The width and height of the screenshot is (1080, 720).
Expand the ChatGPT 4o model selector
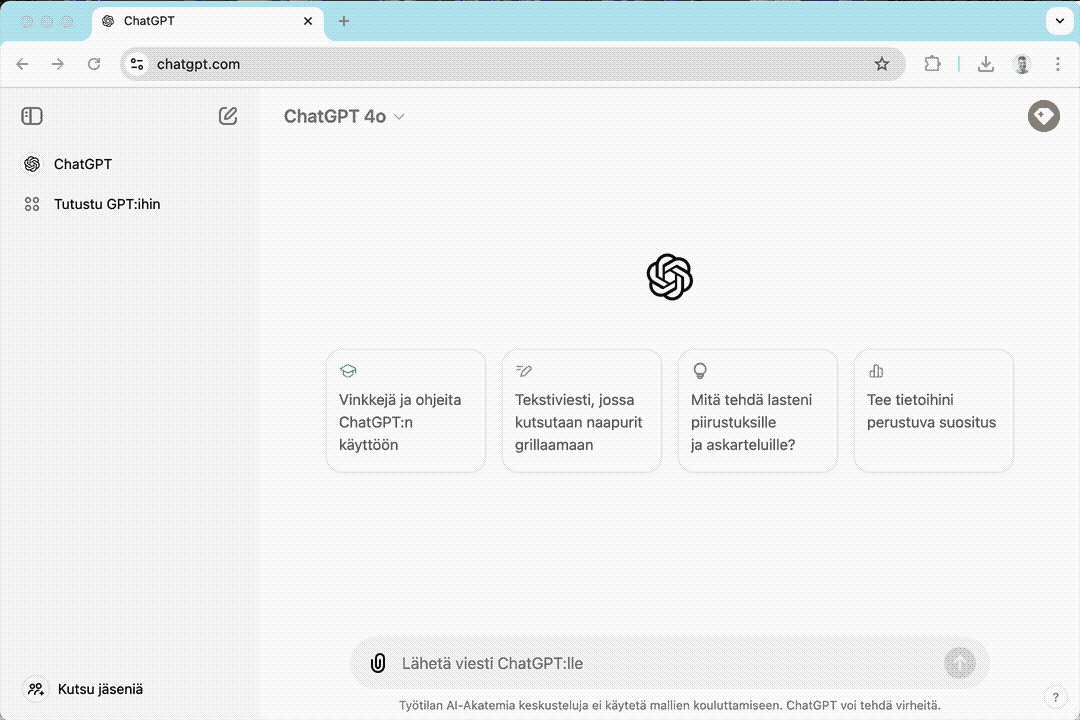coord(344,116)
